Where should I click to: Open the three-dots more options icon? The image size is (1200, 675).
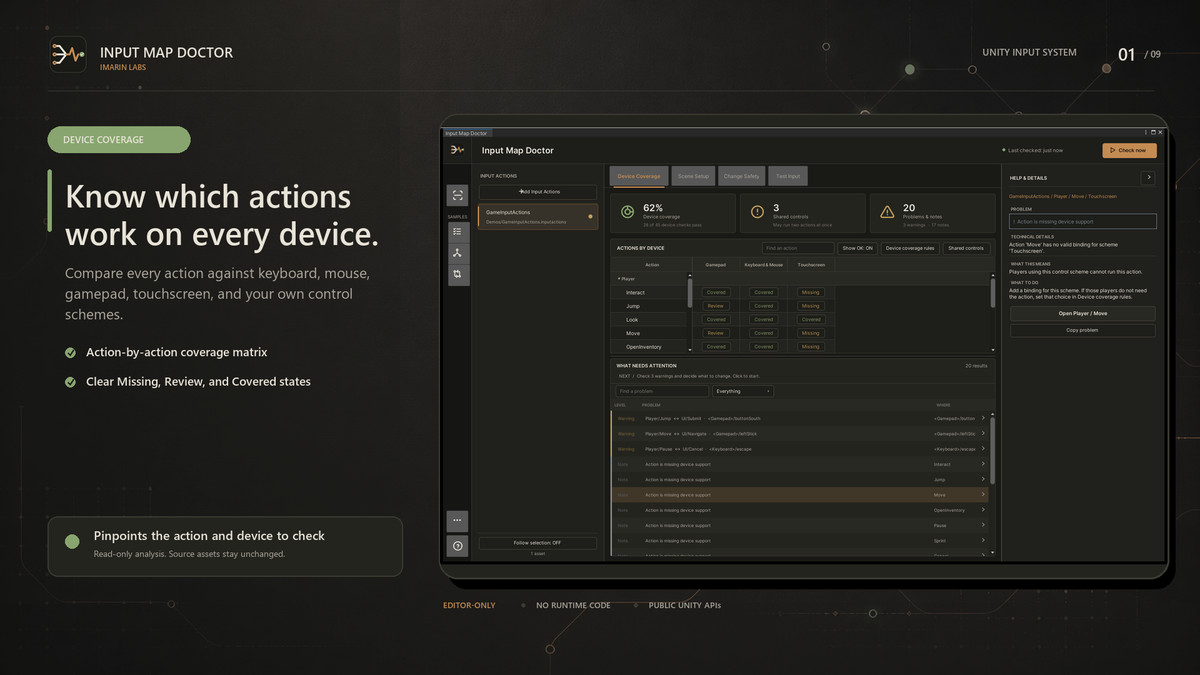(x=457, y=520)
